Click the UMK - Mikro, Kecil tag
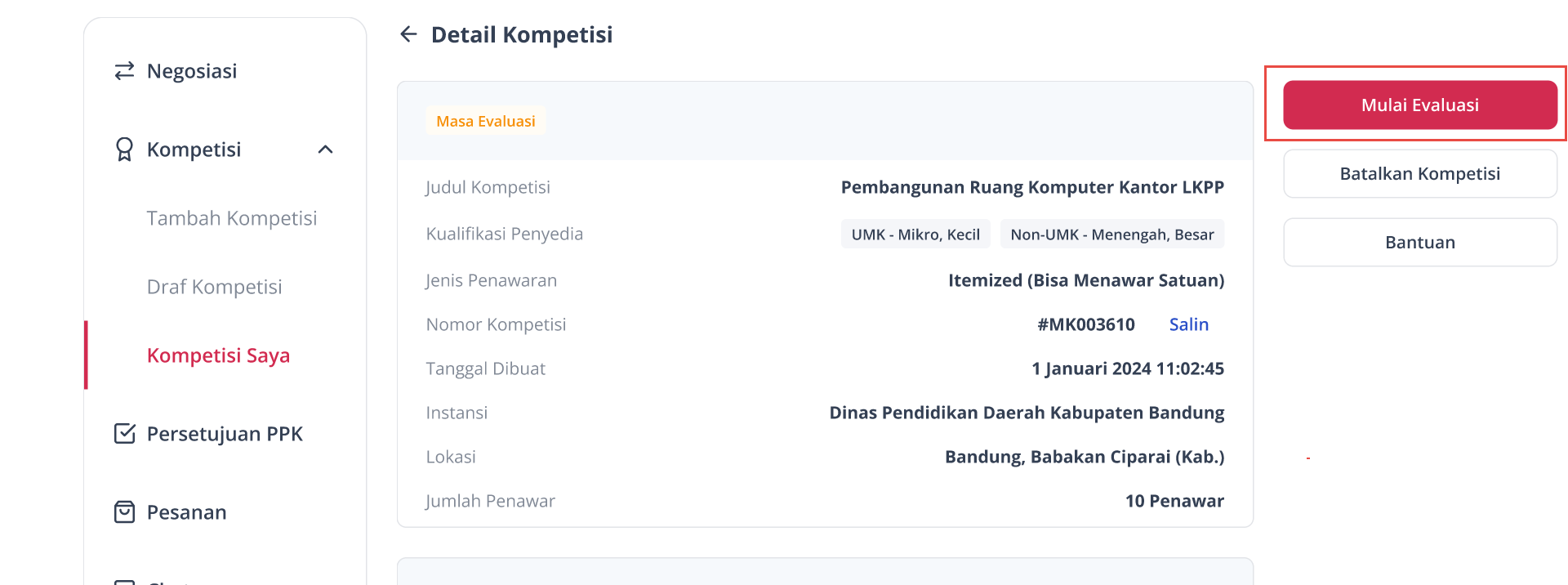 point(915,234)
